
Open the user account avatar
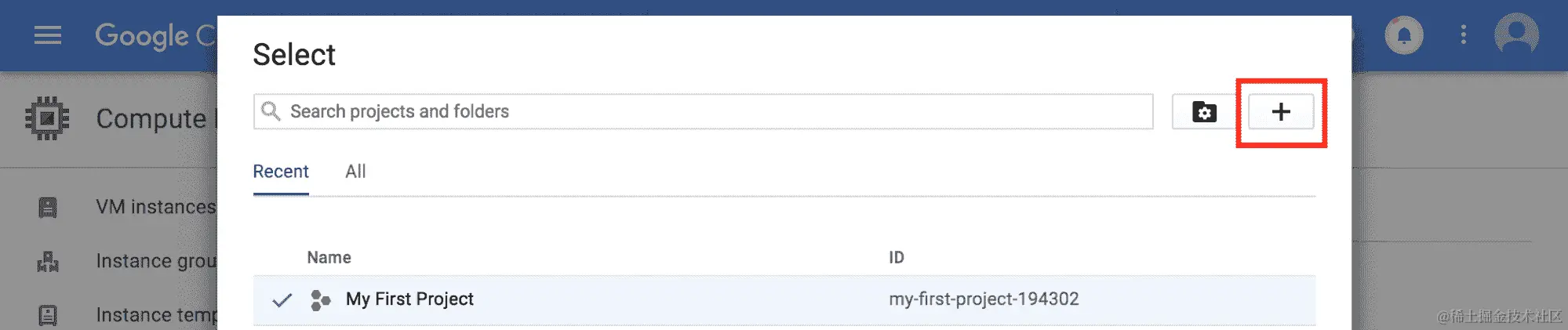1516,34
